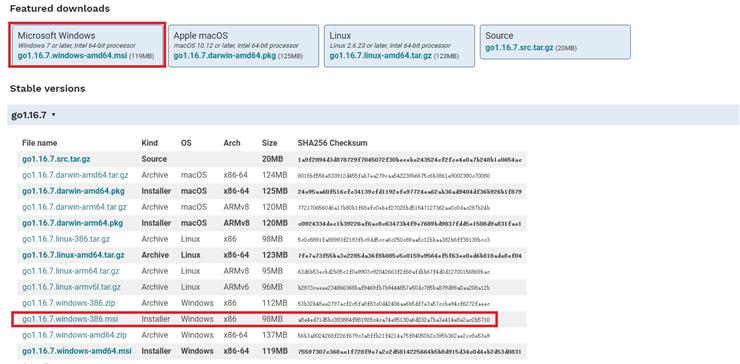Select the checksum of go1.16.7.windows-amd64.msi row
This screenshot has width=740, height=364.
coord(410,352)
